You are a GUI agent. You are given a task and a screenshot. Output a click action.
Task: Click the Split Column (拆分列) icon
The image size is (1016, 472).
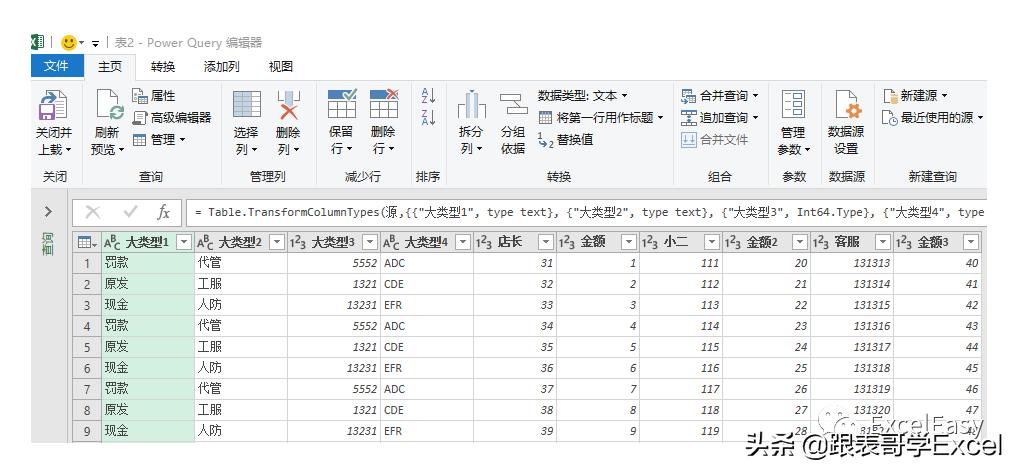pos(471,104)
